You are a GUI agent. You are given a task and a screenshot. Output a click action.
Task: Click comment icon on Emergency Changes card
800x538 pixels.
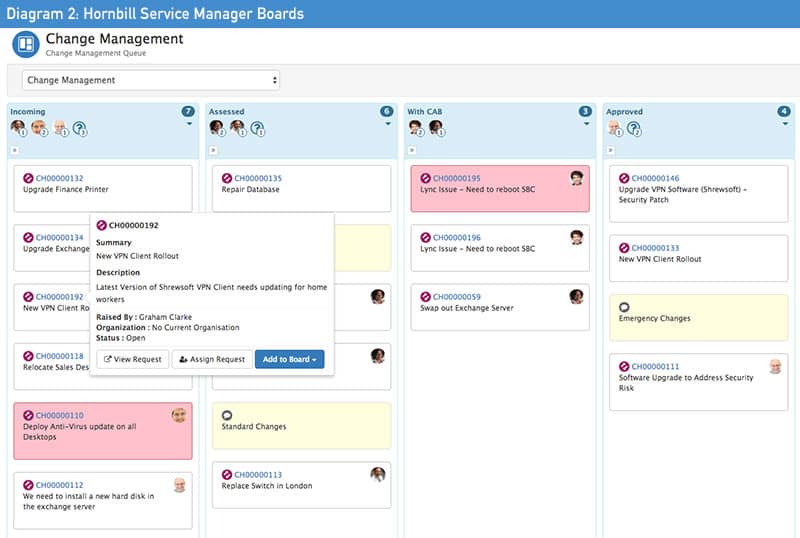click(624, 307)
